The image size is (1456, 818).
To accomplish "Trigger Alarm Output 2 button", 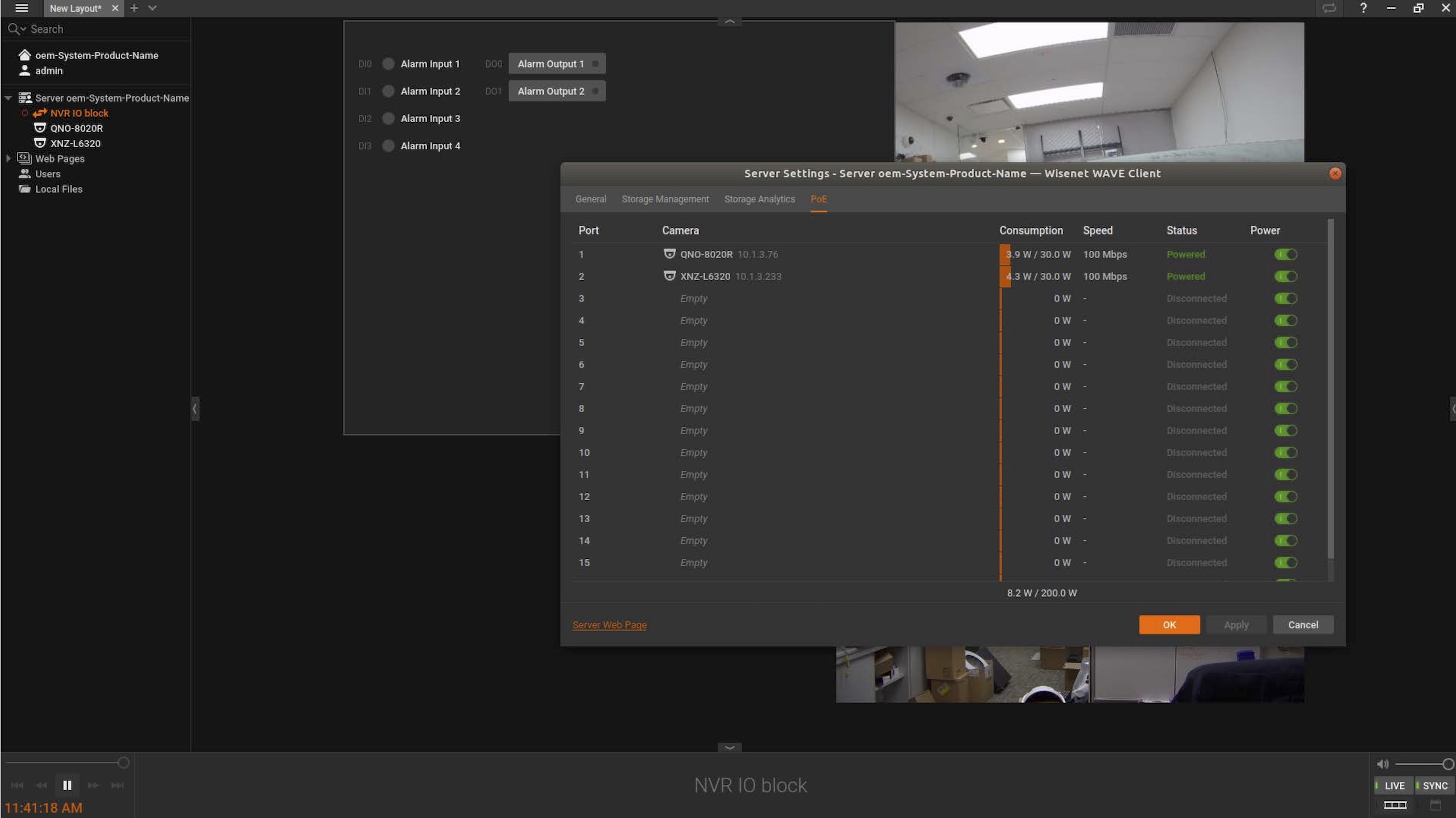I will (557, 91).
